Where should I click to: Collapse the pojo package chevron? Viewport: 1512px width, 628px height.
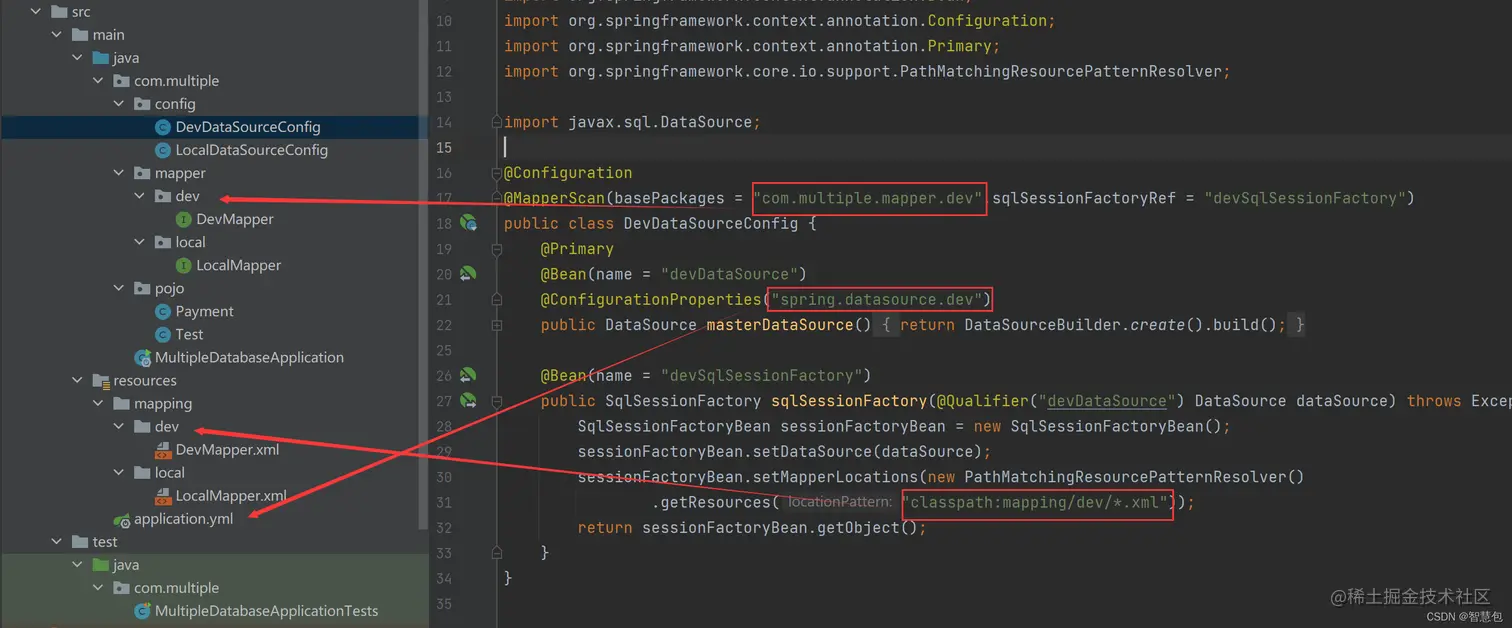[x=119, y=288]
